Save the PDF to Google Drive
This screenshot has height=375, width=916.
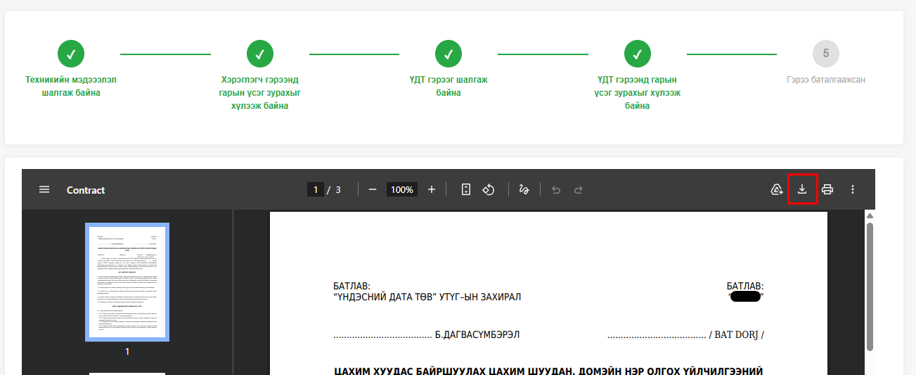(777, 189)
